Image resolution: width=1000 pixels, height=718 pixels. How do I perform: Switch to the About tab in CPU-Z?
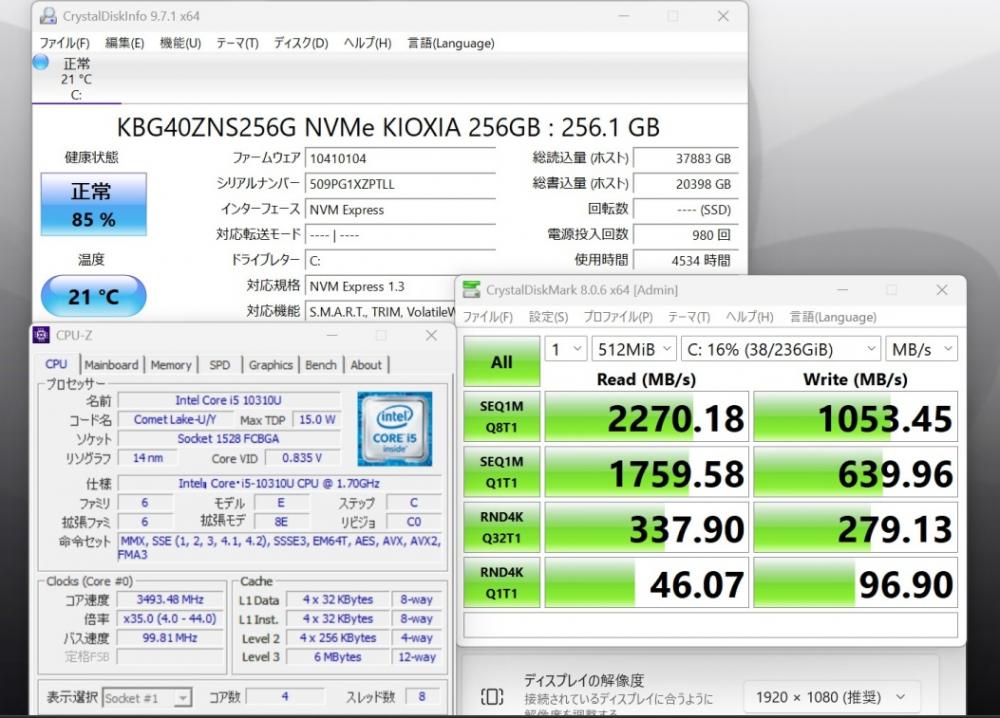pyautogui.click(x=366, y=365)
